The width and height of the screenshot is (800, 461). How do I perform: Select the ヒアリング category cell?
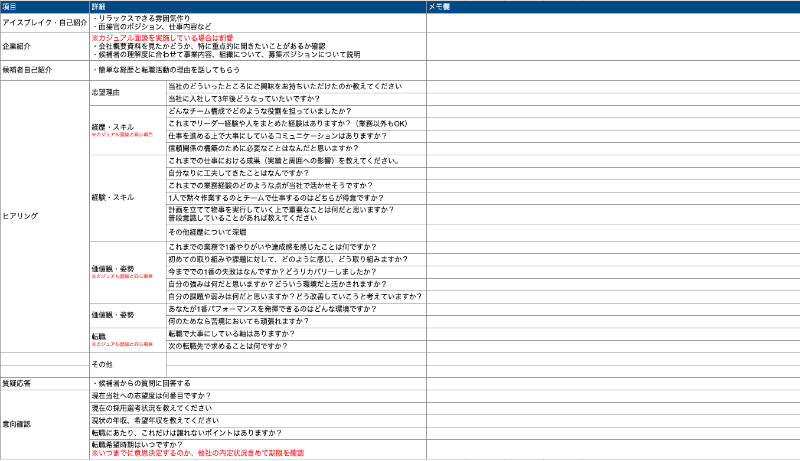point(44,215)
